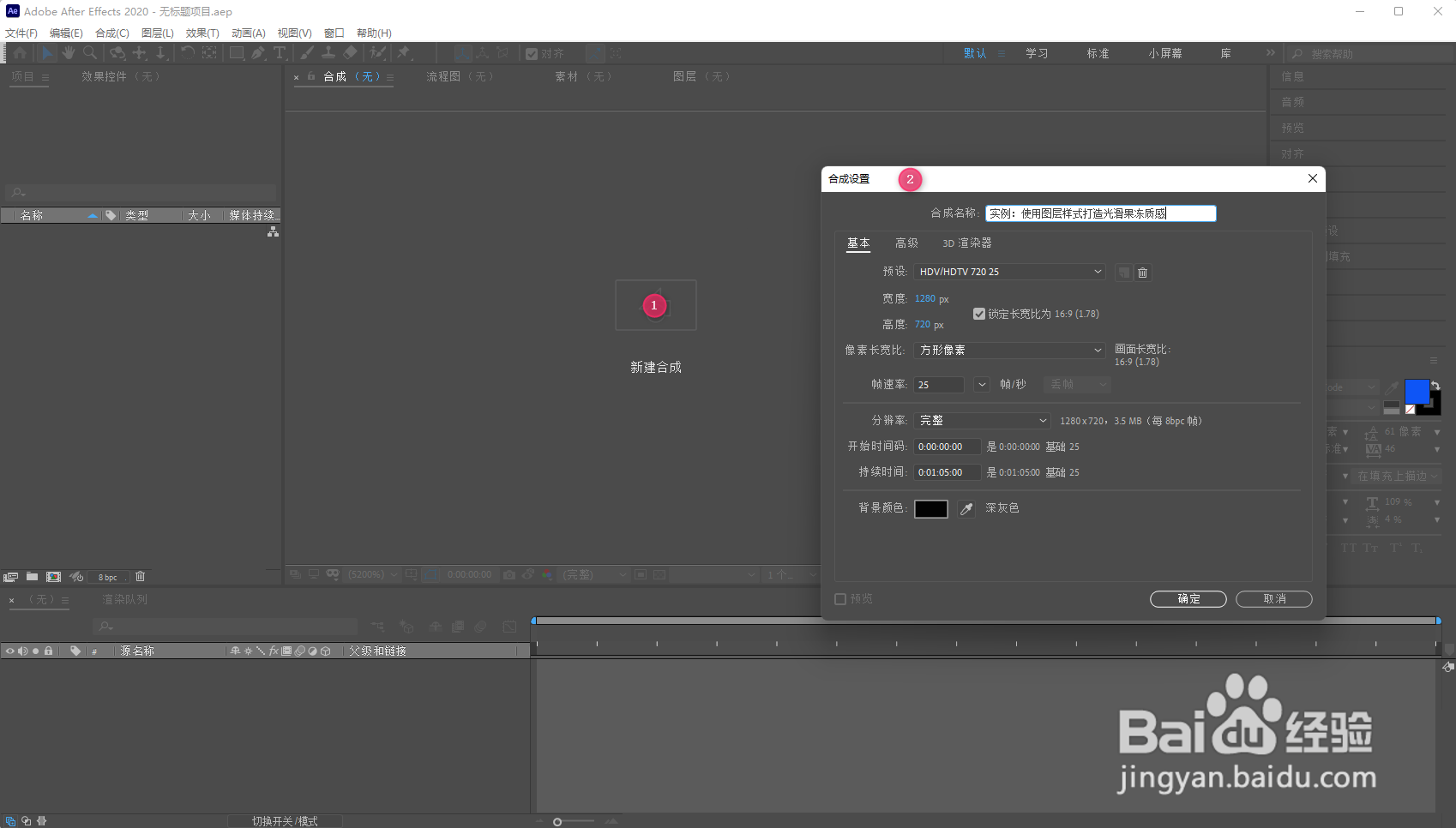Open the 像素长宽比 dropdown
1456x828 pixels.
(1008, 350)
